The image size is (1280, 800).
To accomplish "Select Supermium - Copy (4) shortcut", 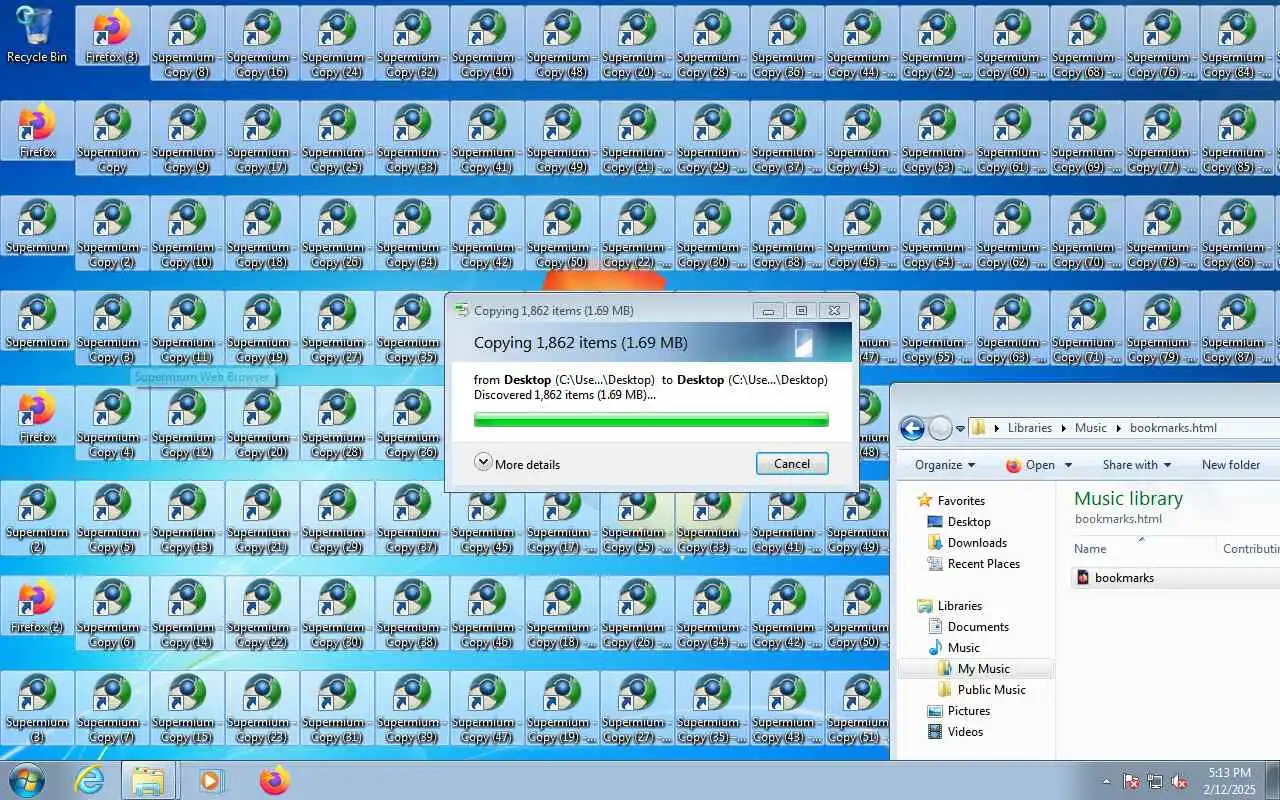I will (112, 423).
